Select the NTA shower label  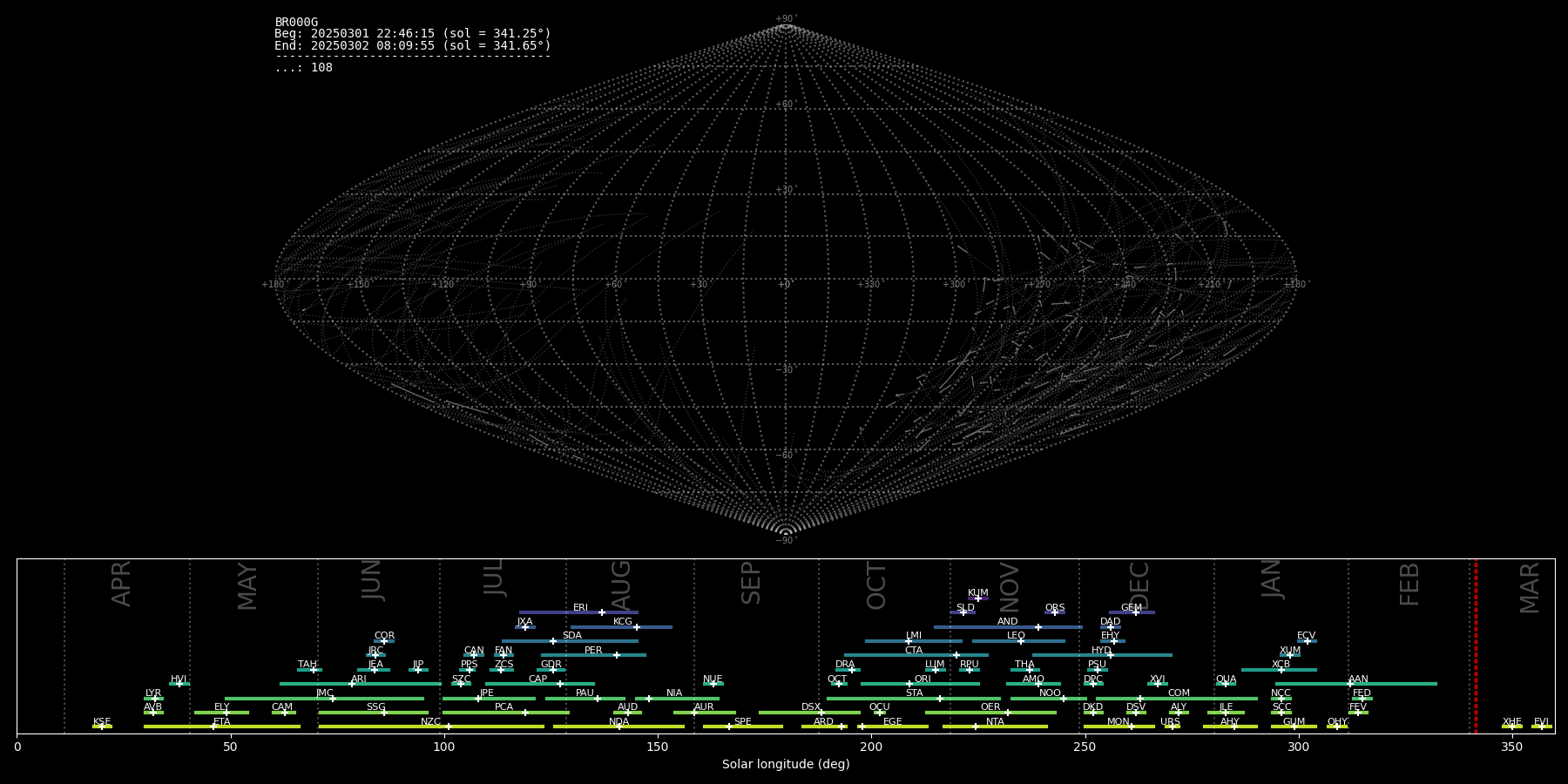coord(995,722)
